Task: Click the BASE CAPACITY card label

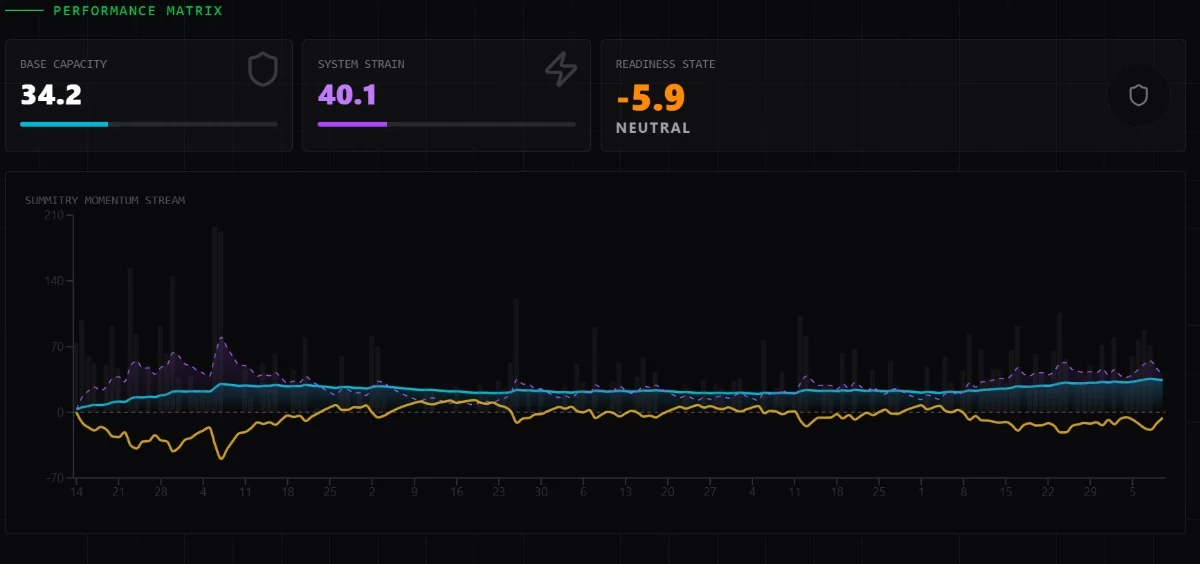Action: [63, 64]
